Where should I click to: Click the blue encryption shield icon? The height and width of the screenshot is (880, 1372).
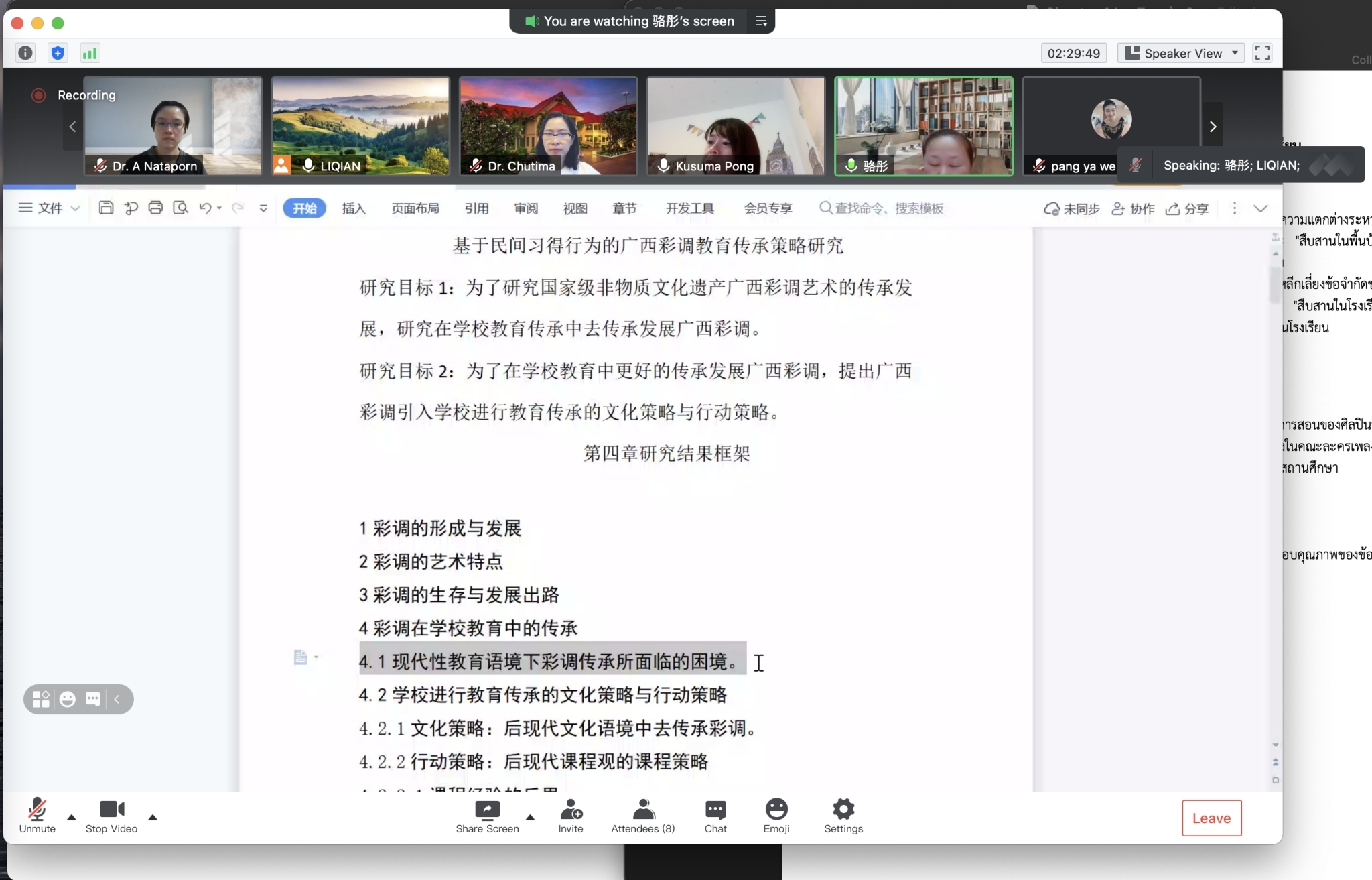tap(58, 53)
